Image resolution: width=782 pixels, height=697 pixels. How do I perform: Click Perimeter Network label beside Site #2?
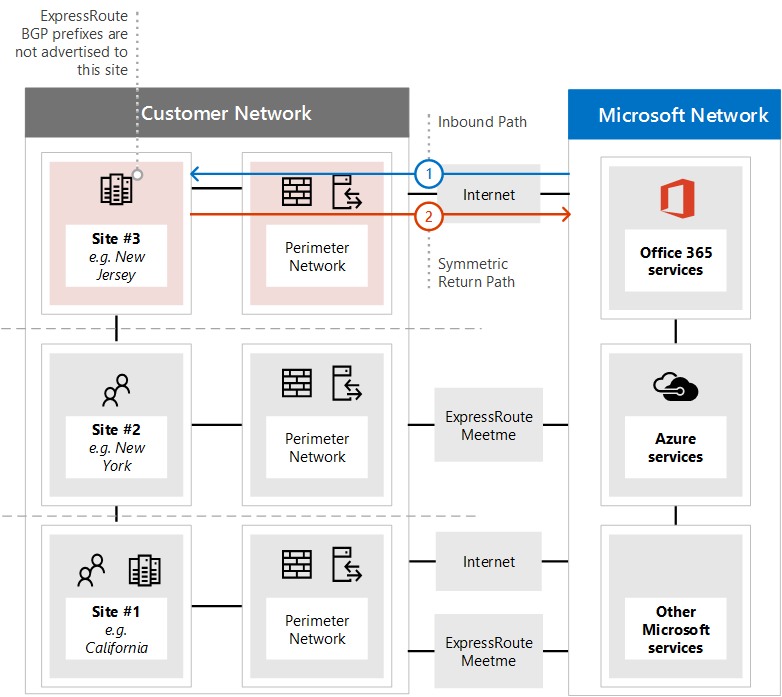point(317,447)
